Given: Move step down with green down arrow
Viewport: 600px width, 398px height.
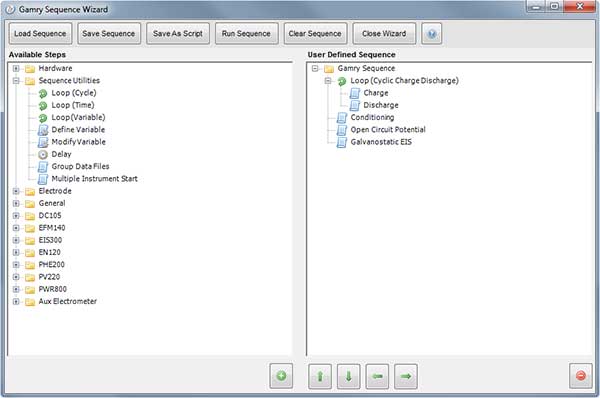Looking at the screenshot, I should [349, 377].
